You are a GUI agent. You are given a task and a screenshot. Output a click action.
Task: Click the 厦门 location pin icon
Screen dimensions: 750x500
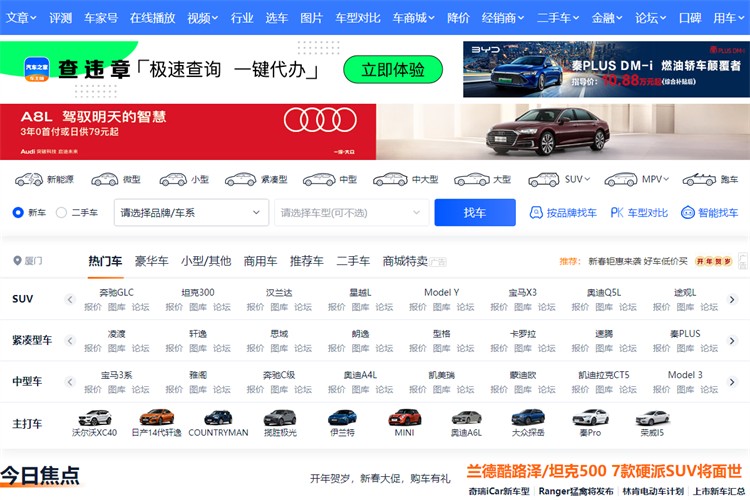[17, 261]
